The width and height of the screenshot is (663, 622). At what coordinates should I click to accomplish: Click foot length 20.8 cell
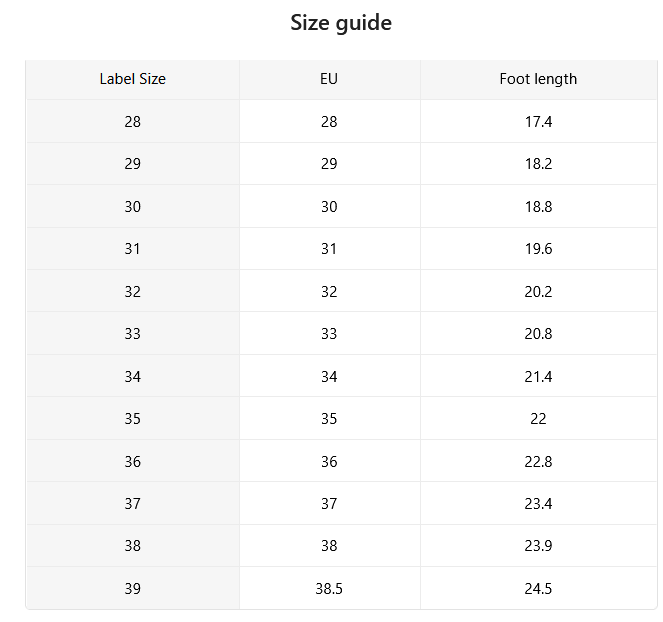click(538, 334)
